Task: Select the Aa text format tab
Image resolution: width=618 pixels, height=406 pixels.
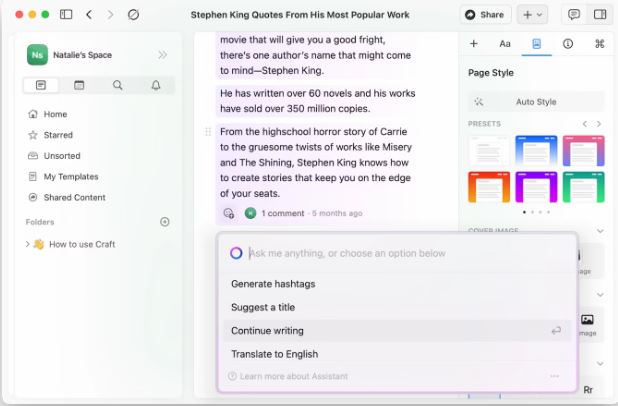Action: [505, 44]
